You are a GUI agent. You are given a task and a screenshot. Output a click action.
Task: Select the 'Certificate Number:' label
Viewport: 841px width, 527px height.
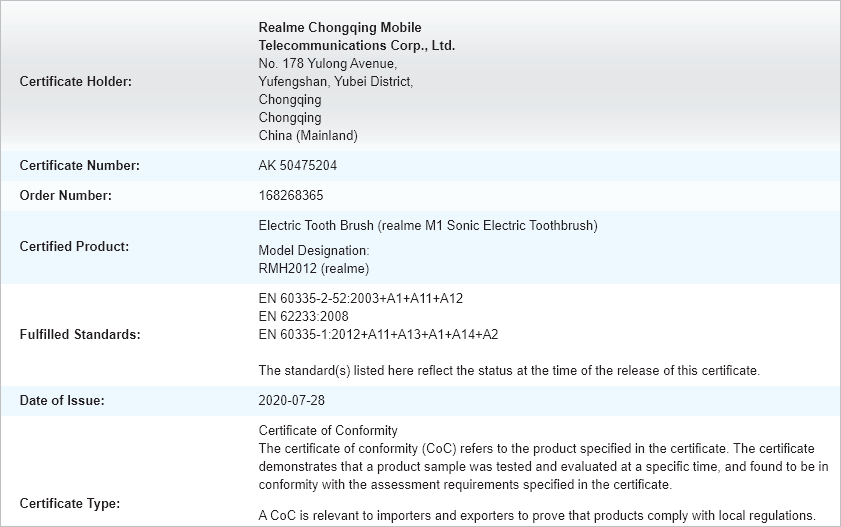[79, 165]
